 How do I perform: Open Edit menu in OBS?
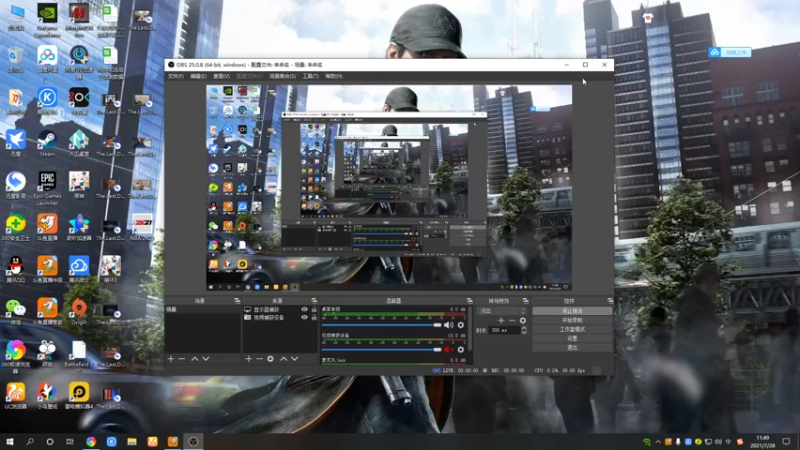pos(198,76)
